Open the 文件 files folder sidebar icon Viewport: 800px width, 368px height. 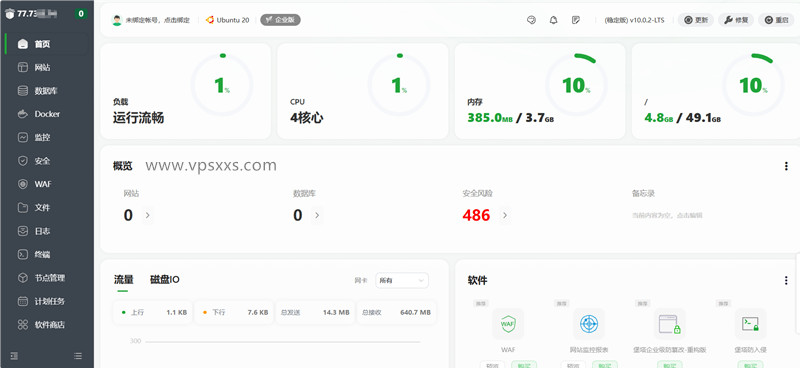click(22, 208)
